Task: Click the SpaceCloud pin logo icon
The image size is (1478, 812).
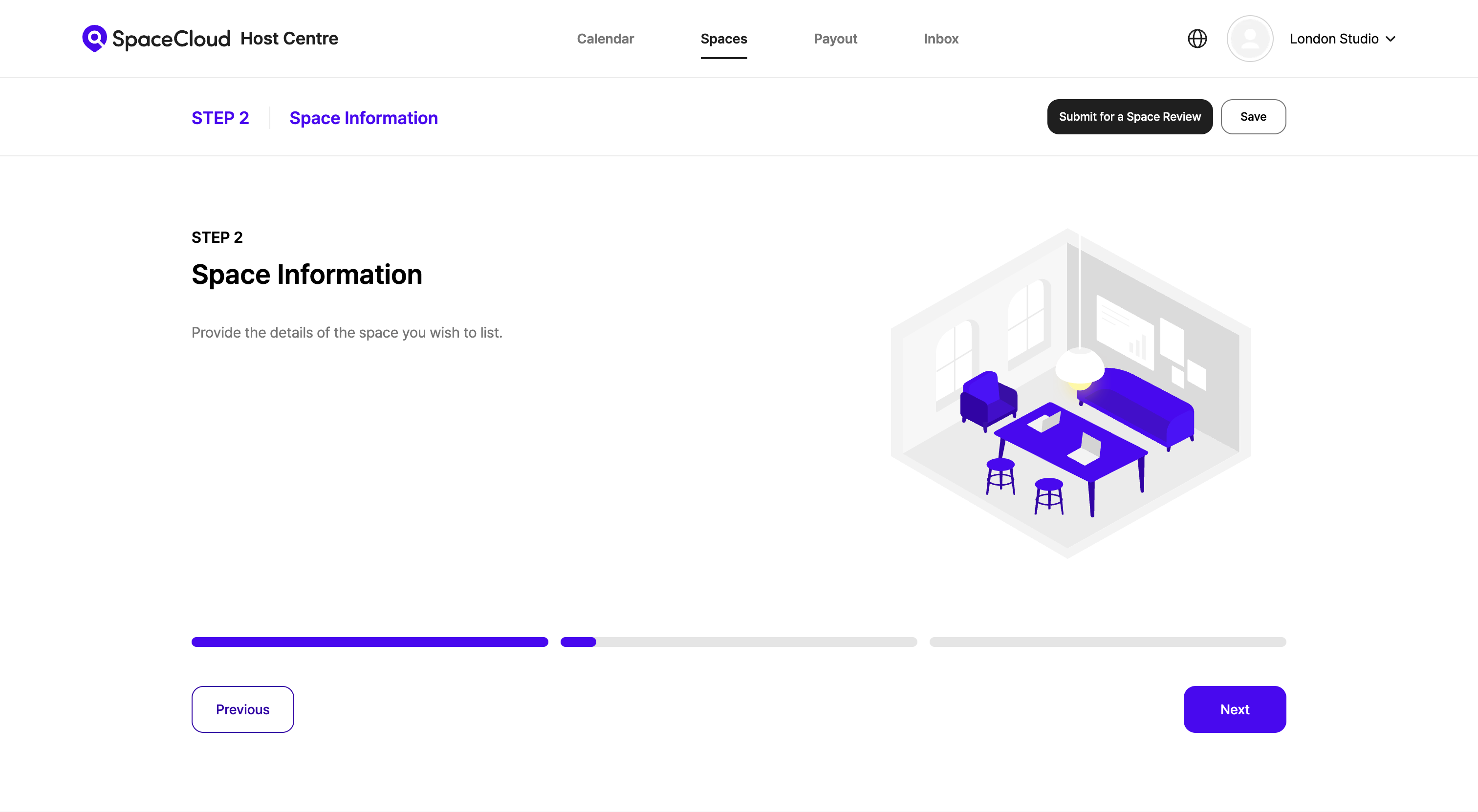Action: [x=94, y=38]
